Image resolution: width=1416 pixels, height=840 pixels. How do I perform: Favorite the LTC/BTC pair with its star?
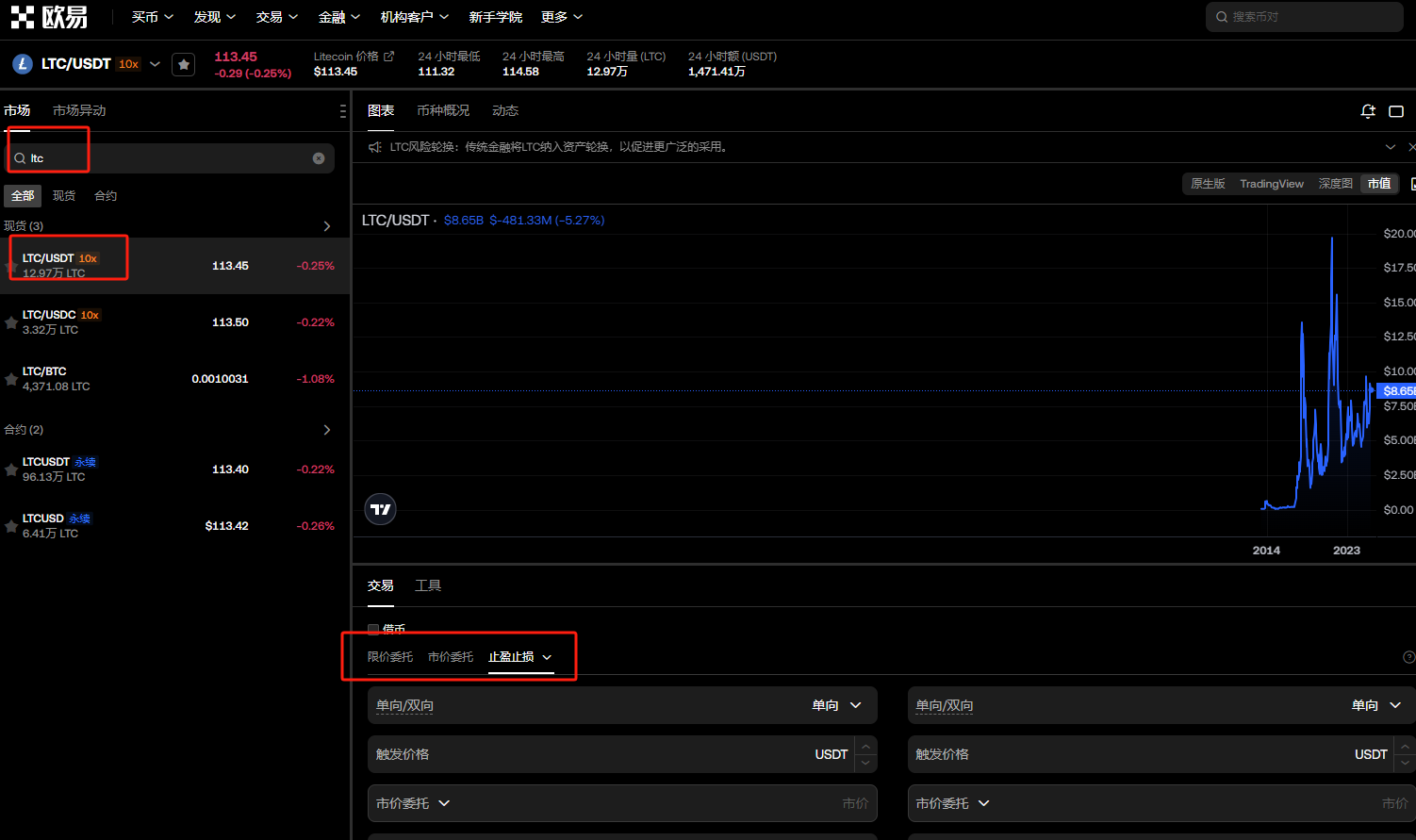(11, 379)
